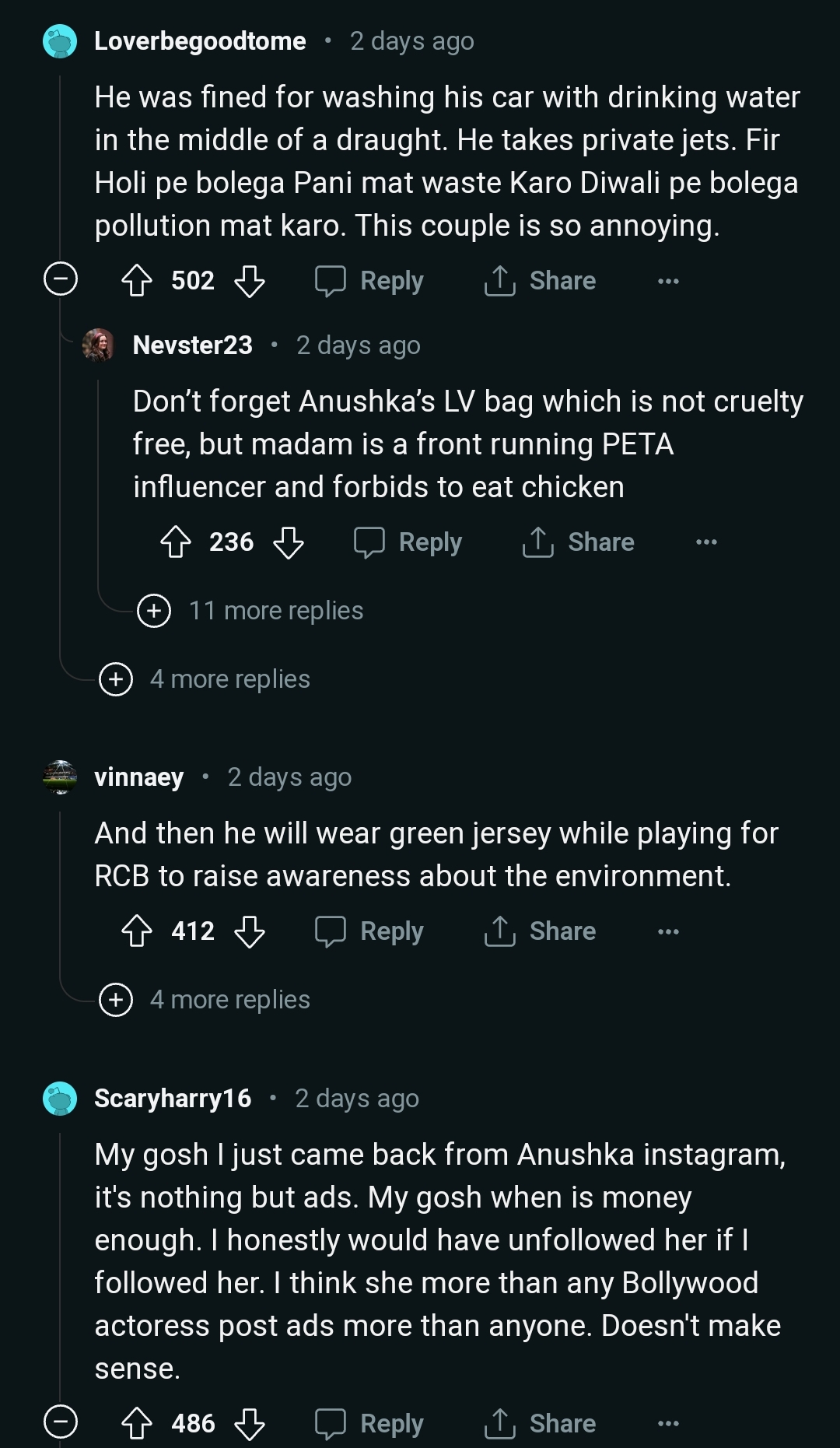Expand 4 more replies under Loverbegoodtome's thread
Viewport: 840px width, 1448px height.
click(116, 679)
